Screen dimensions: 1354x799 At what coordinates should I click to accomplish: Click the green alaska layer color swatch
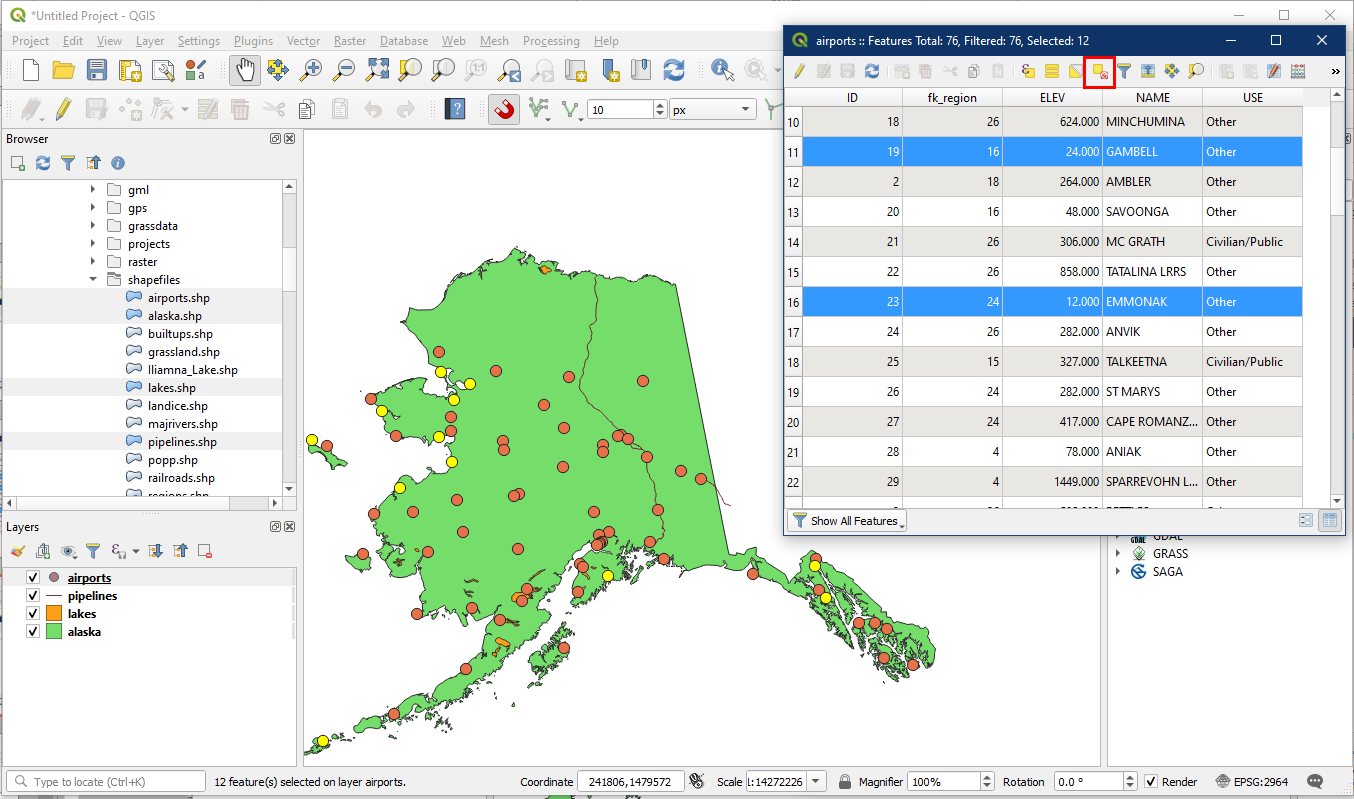tap(54, 632)
